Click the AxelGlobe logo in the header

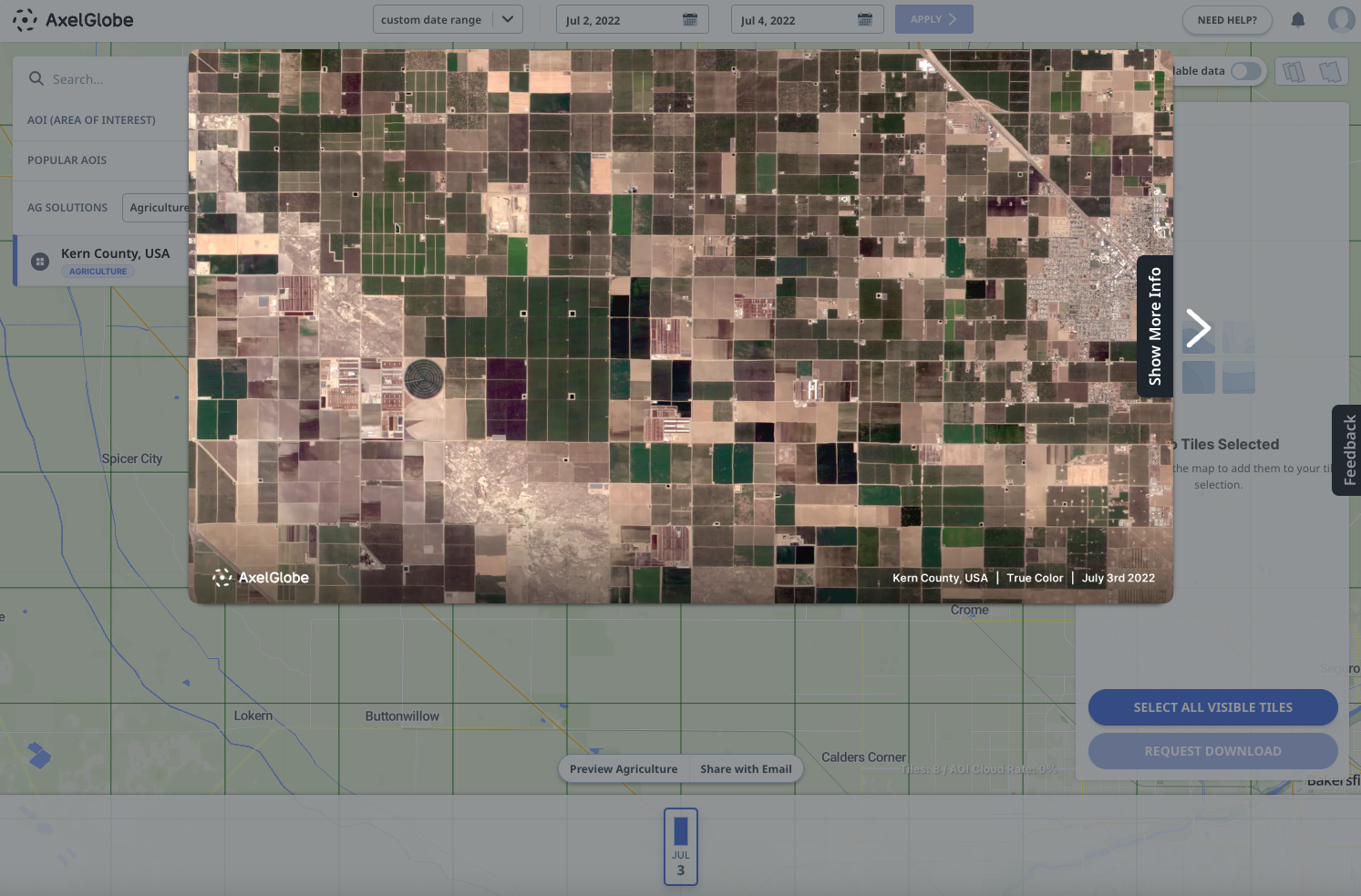(x=73, y=20)
